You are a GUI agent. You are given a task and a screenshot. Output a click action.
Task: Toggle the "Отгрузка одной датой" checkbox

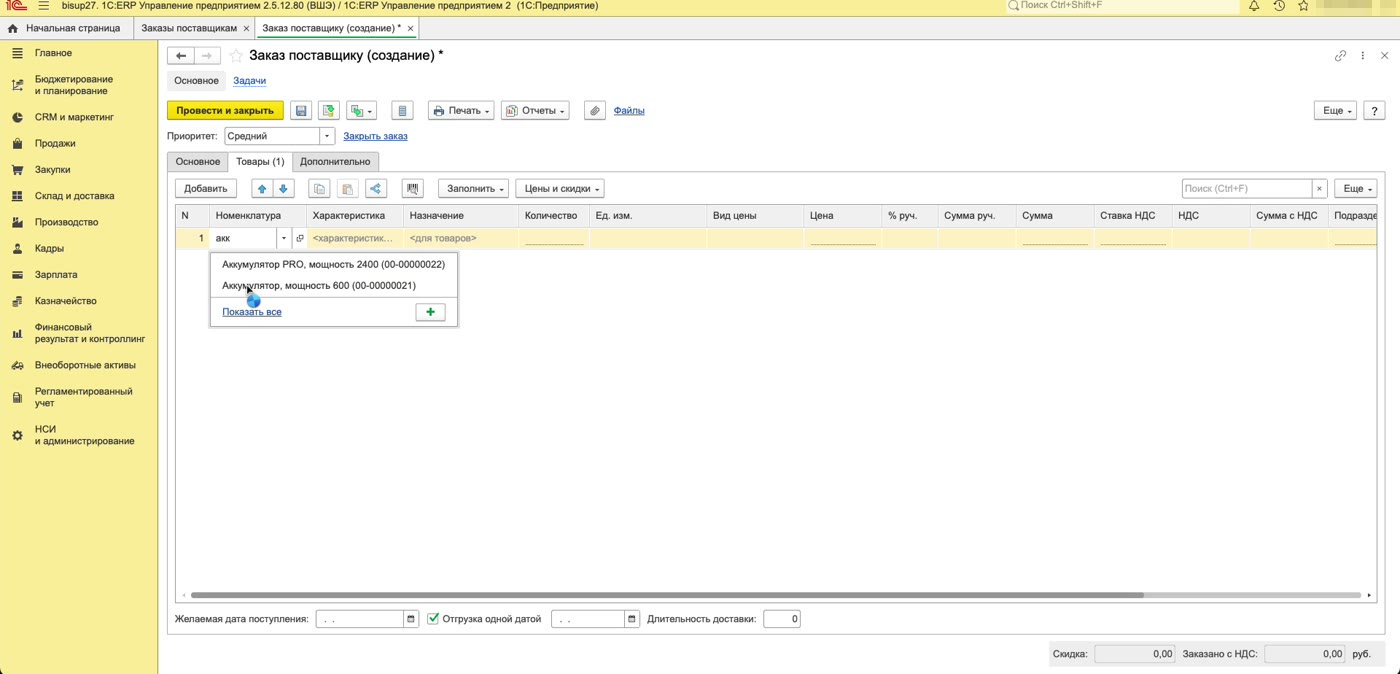click(433, 619)
